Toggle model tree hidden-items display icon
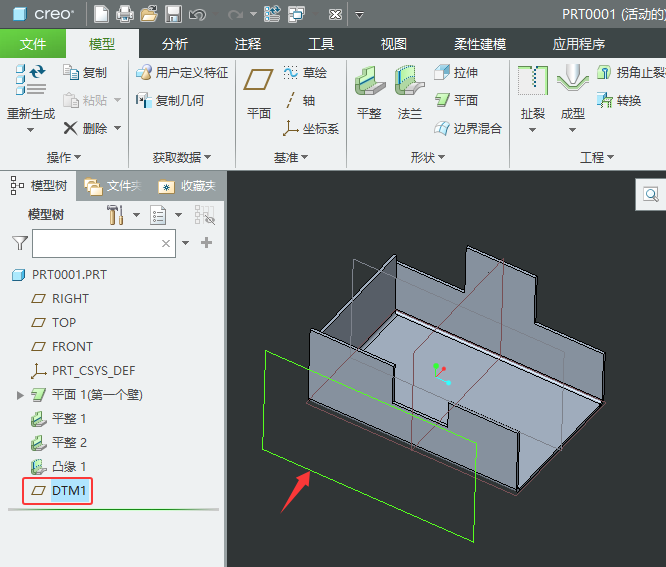Viewport: 666px width, 567px height. tap(205, 215)
